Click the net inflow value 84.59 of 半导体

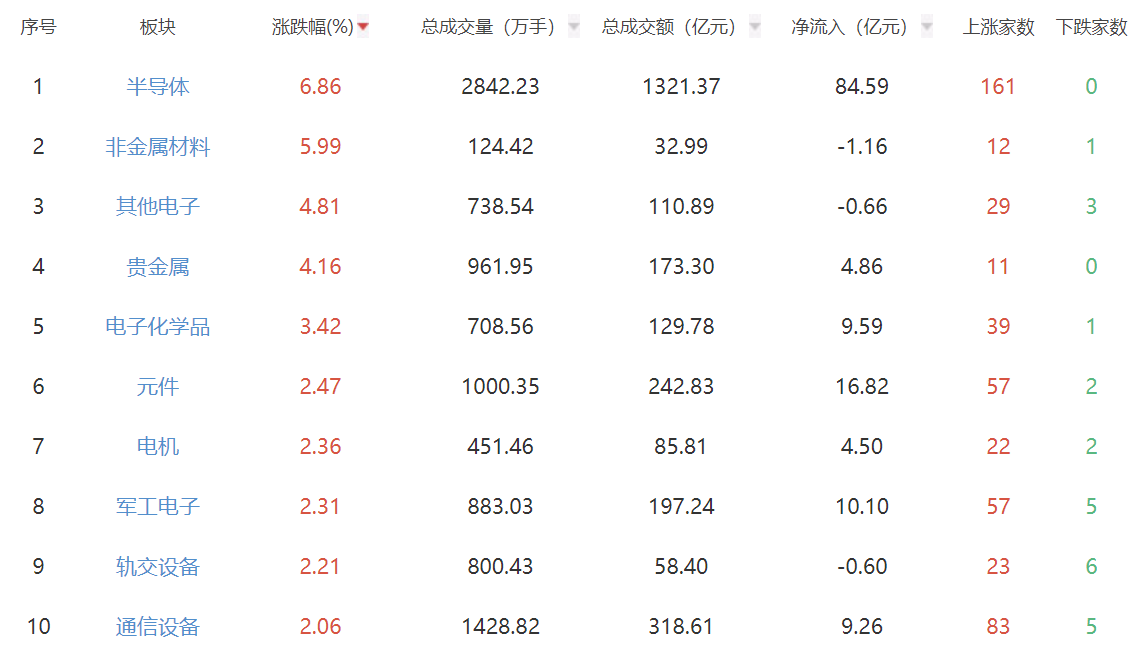tap(860, 86)
